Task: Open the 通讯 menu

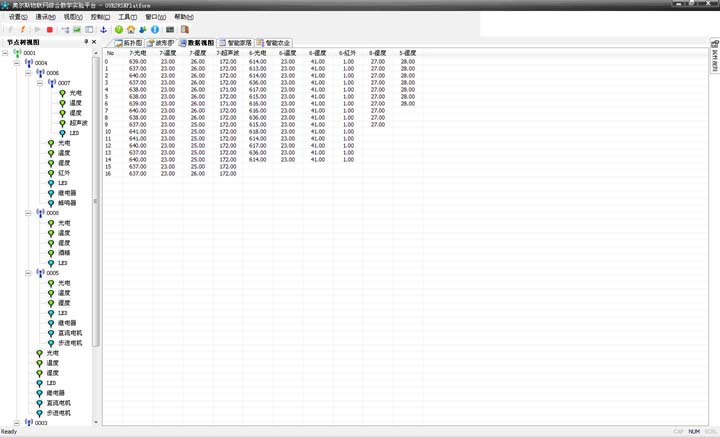Action: click(x=45, y=17)
